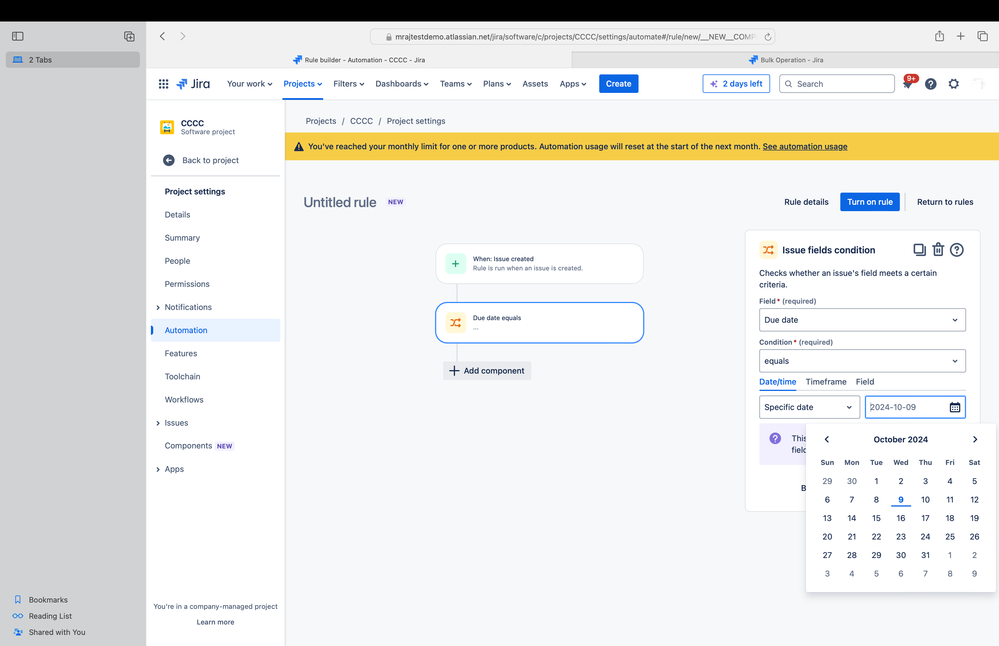The image size is (999, 646).
Task: Go to next month in calendar
Action: (x=975, y=439)
